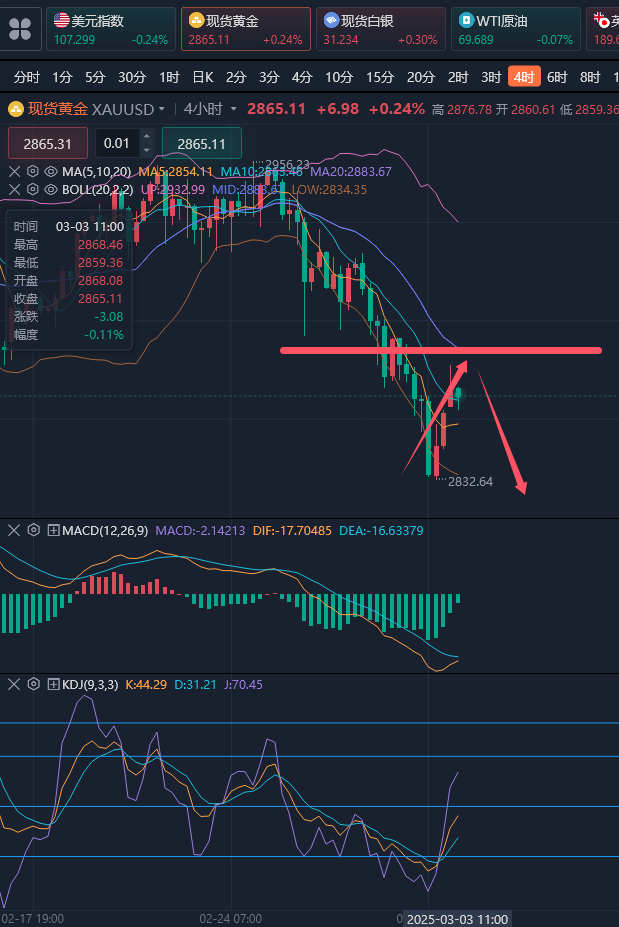Decrease lot size with down stepper arrow

click(x=147, y=150)
